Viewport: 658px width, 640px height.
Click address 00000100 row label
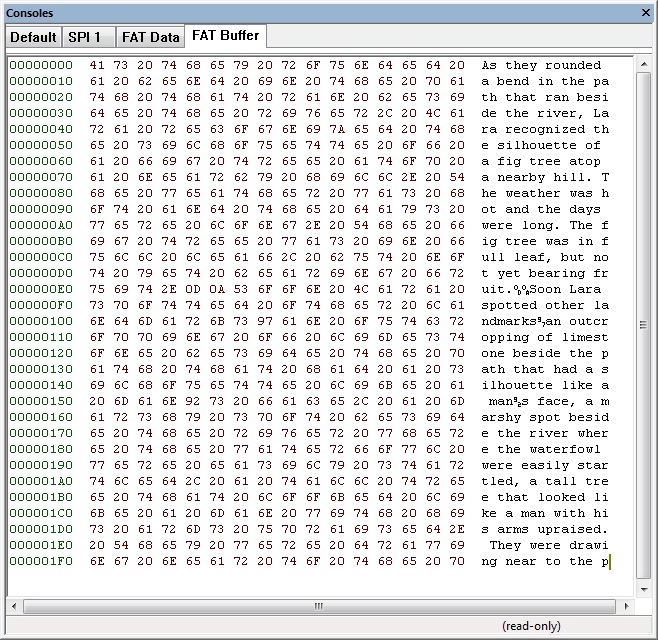click(41, 321)
